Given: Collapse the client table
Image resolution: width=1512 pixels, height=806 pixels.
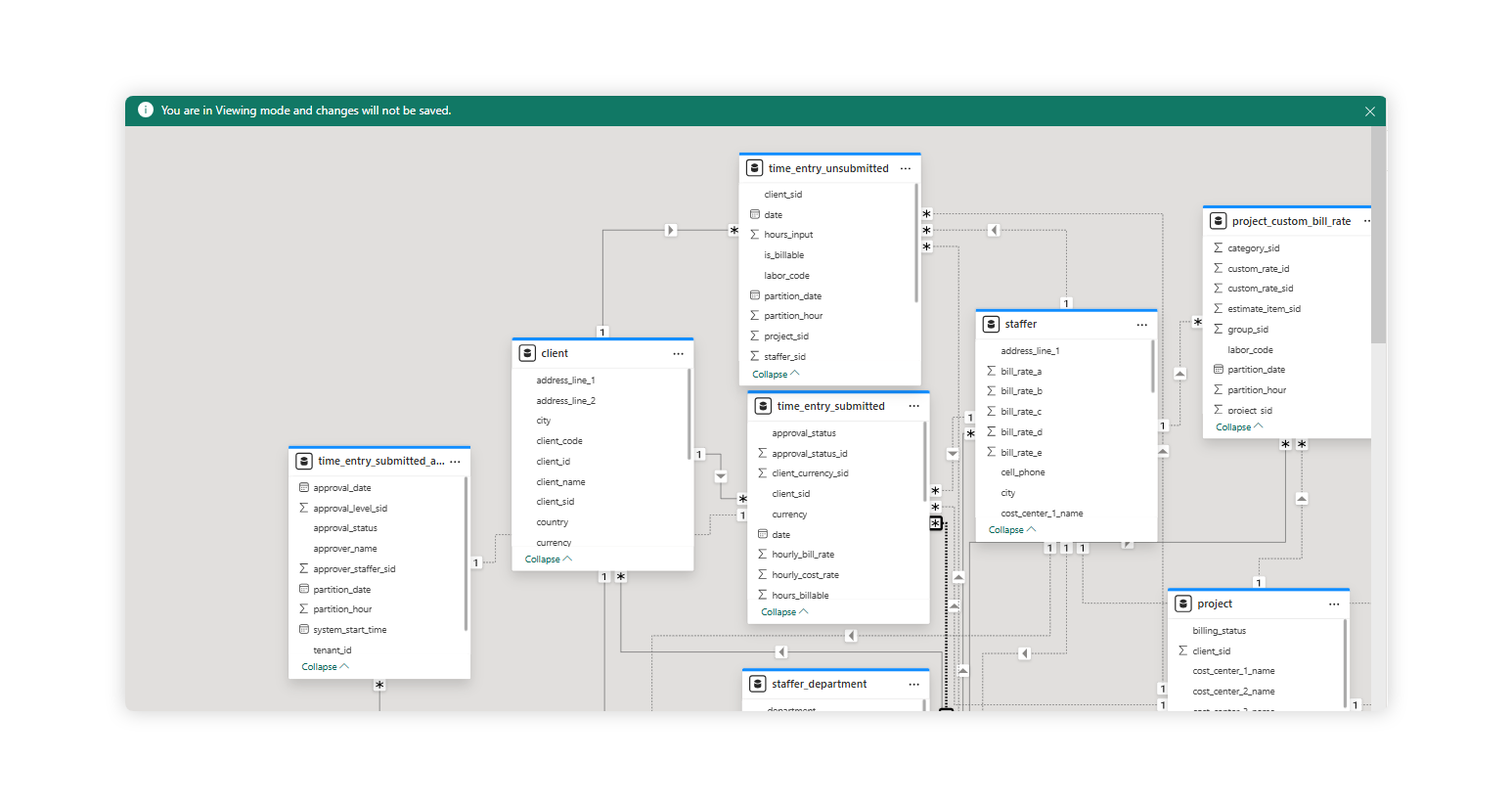Looking at the screenshot, I should (549, 560).
